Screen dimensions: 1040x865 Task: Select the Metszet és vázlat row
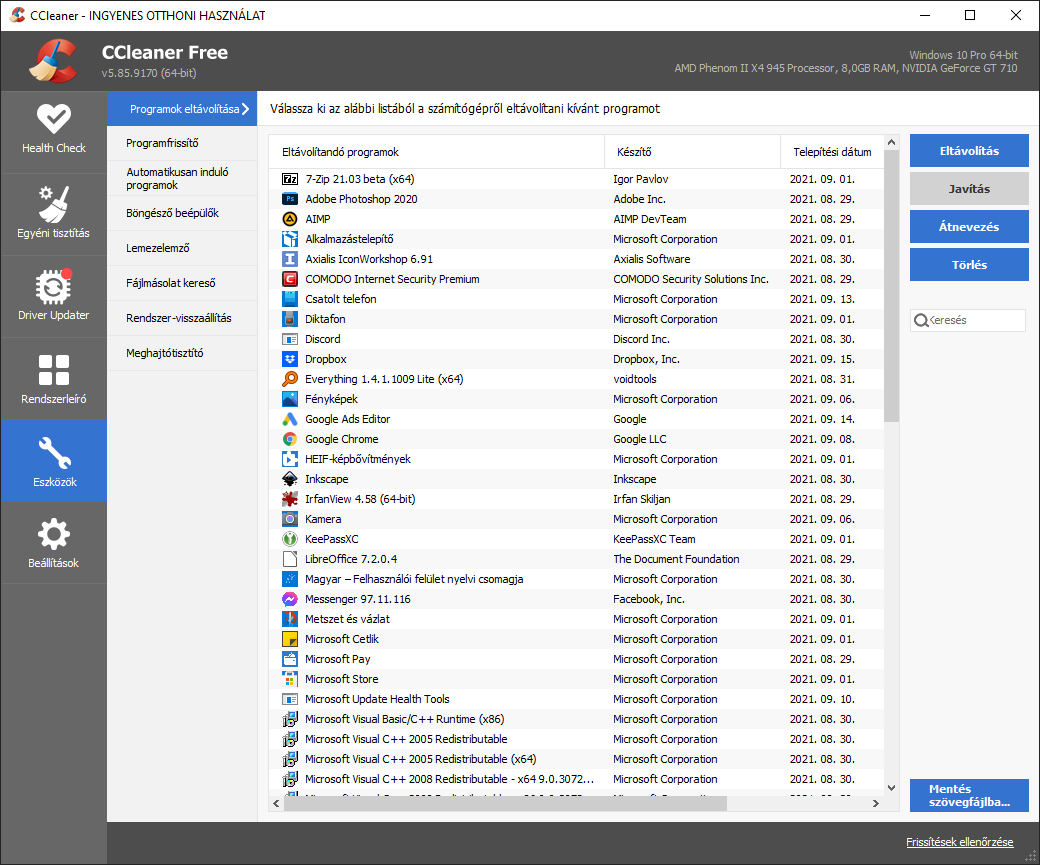(576, 619)
